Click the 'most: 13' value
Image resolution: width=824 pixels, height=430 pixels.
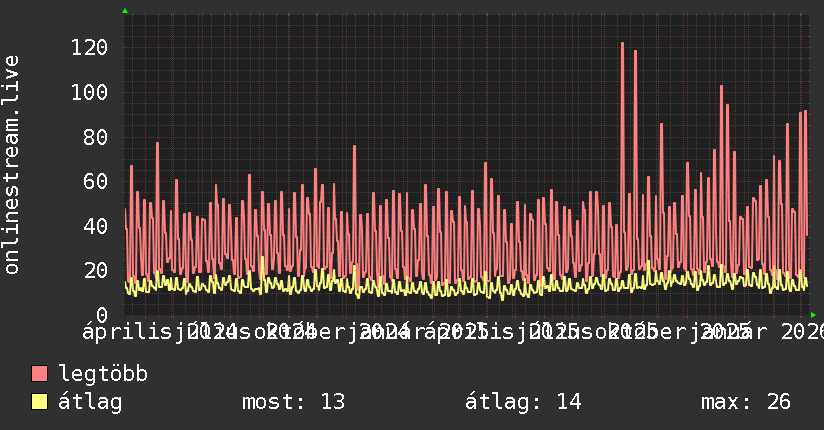(293, 402)
